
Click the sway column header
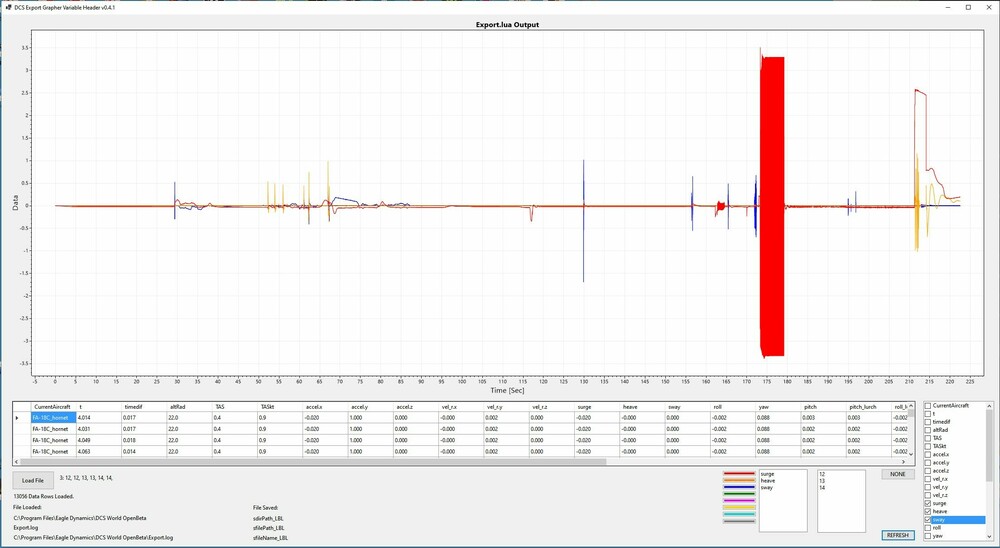coord(688,406)
